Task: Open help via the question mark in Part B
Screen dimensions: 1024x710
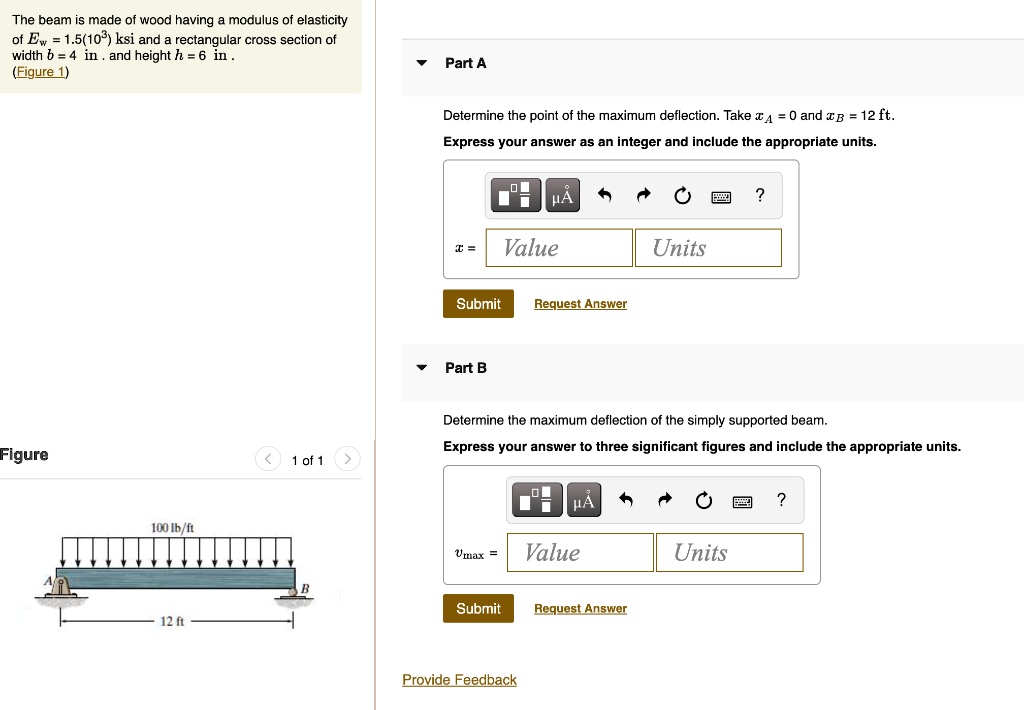Action: 781,500
